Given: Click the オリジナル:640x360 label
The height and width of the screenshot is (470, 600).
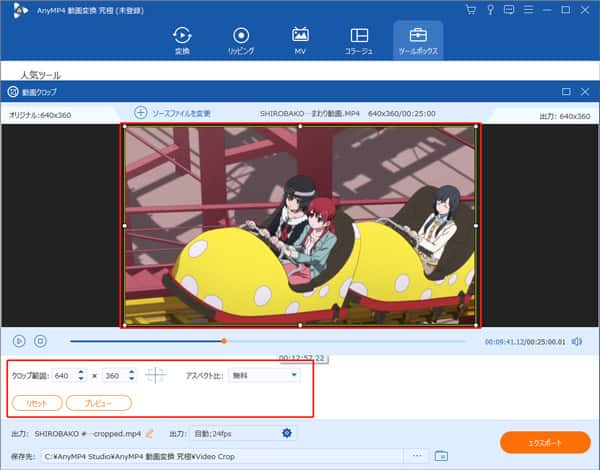Looking at the screenshot, I should coord(40,115).
